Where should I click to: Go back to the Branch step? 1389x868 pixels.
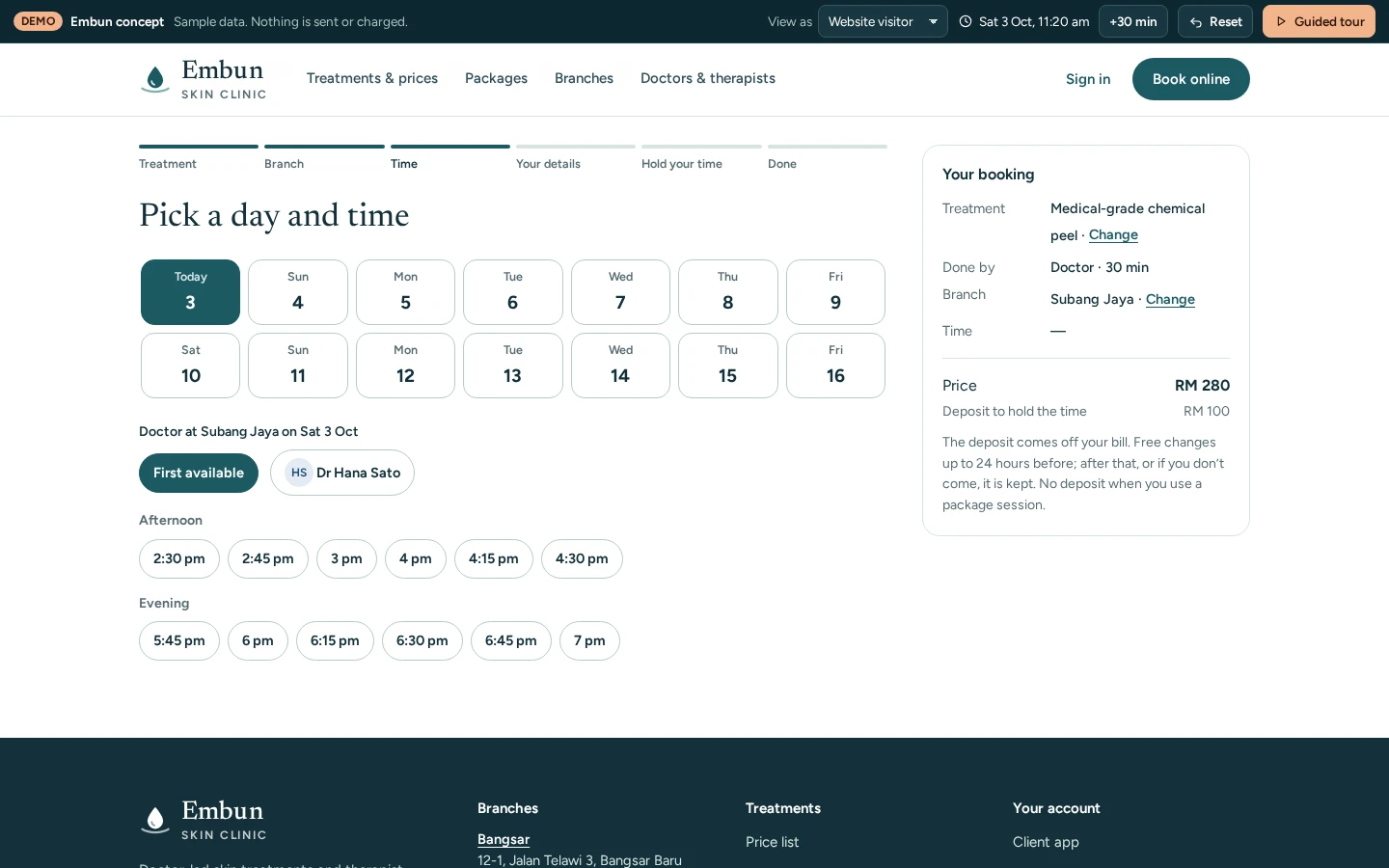coord(324,158)
